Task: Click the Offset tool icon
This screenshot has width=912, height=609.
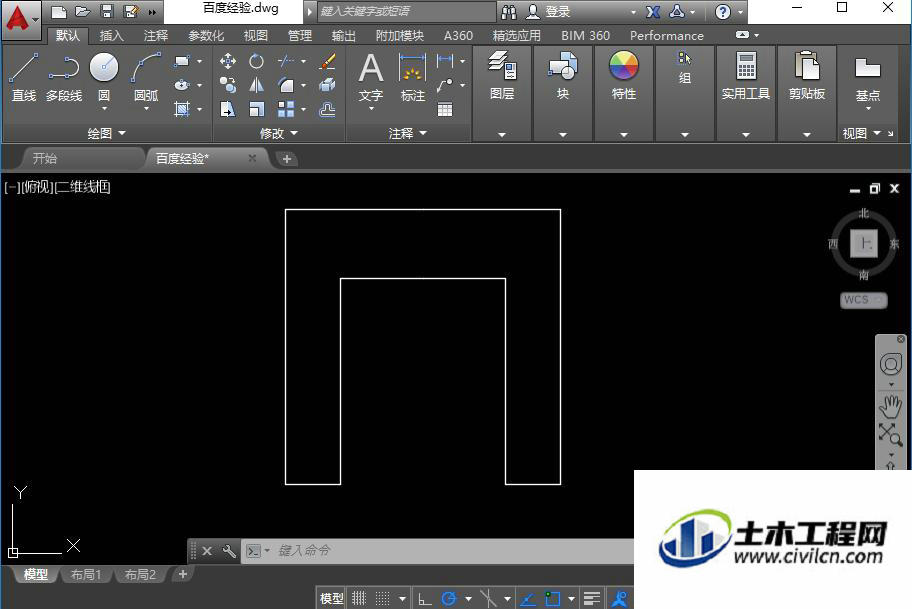Action: (x=327, y=109)
